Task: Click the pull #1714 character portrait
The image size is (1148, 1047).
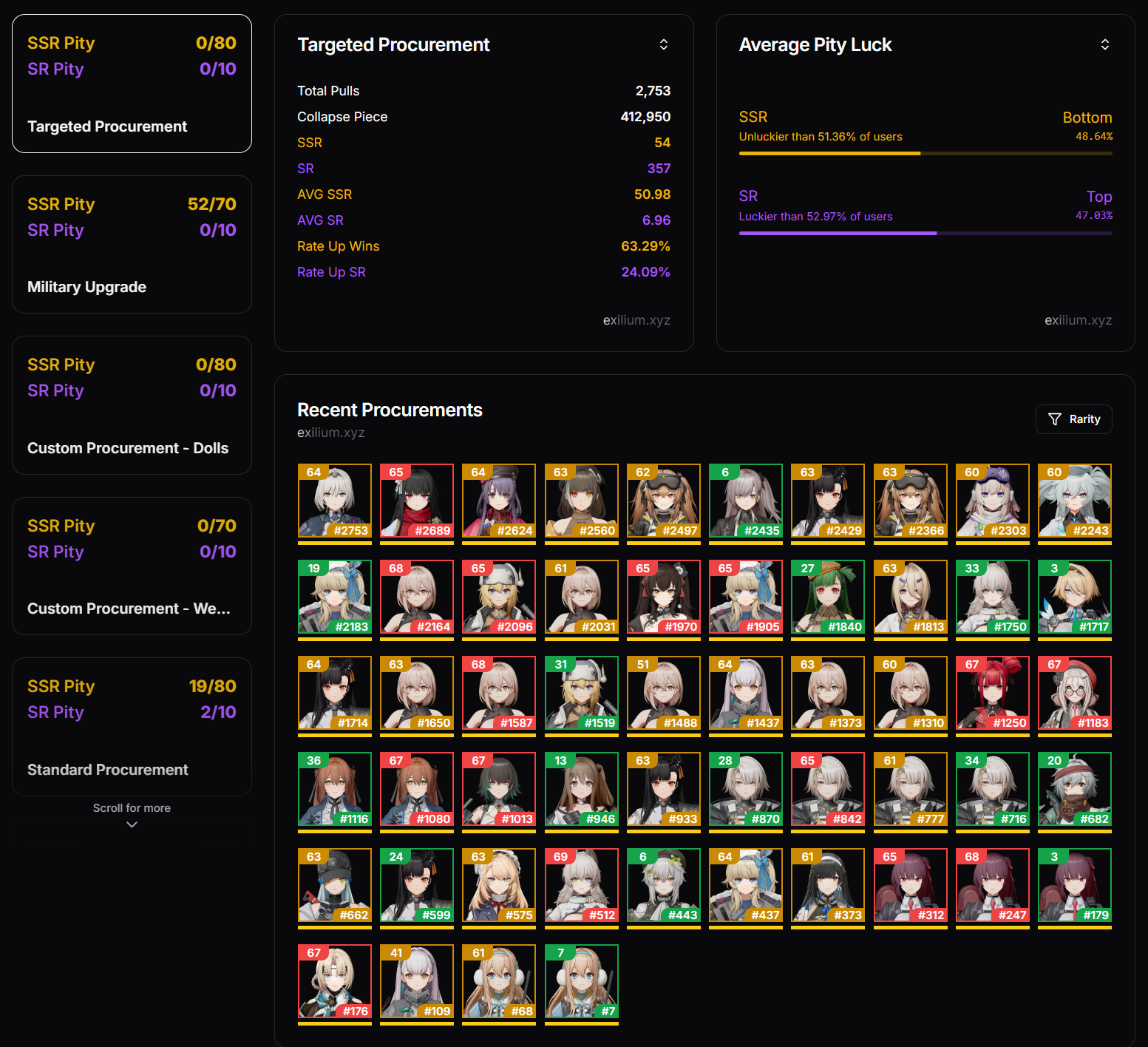Action: point(335,693)
